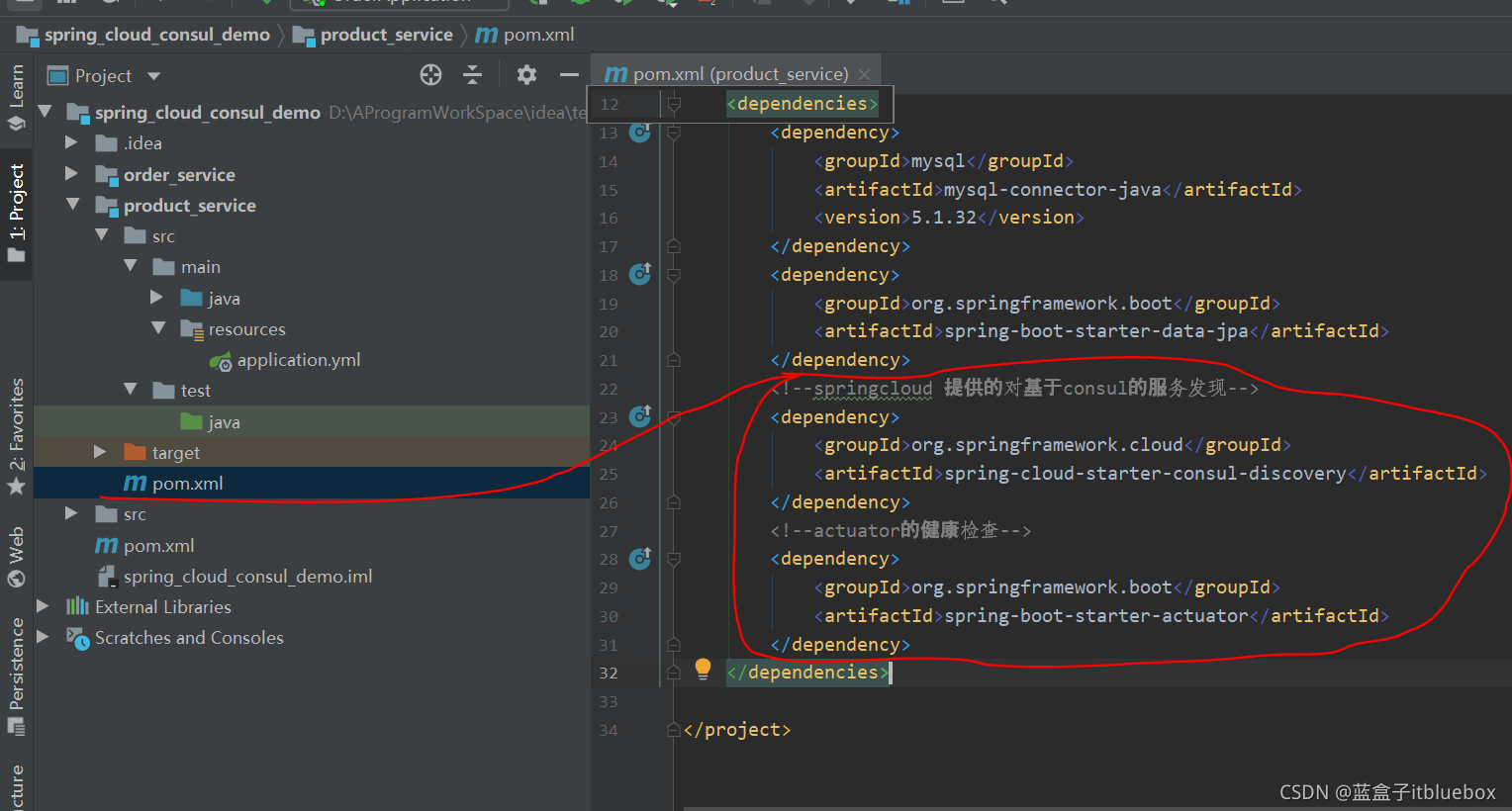Click the Maven icon before root pom.xml
Screen dimensions: 1512x811
[x=106, y=546]
